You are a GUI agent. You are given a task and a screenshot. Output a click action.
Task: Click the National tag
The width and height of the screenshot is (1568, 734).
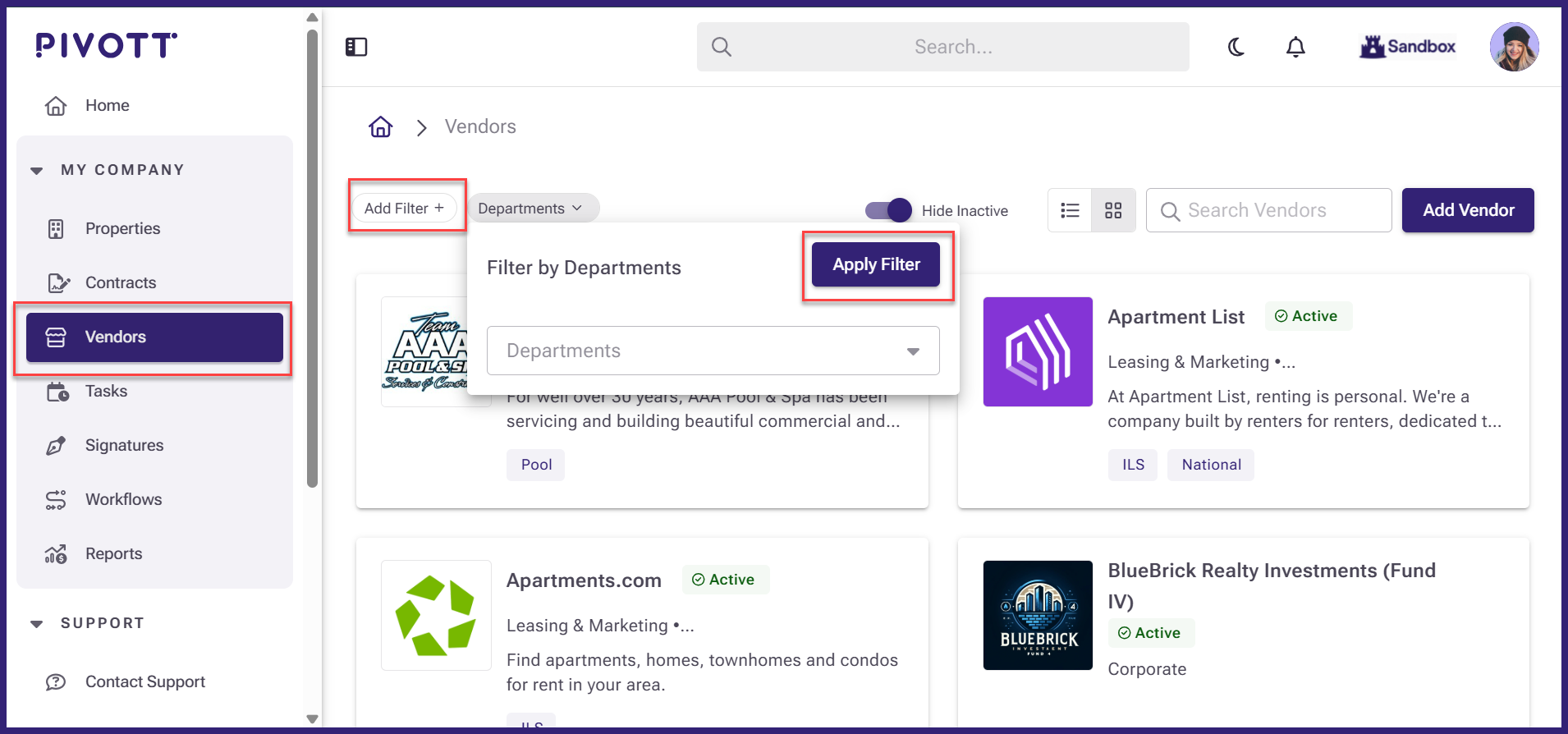point(1211,465)
